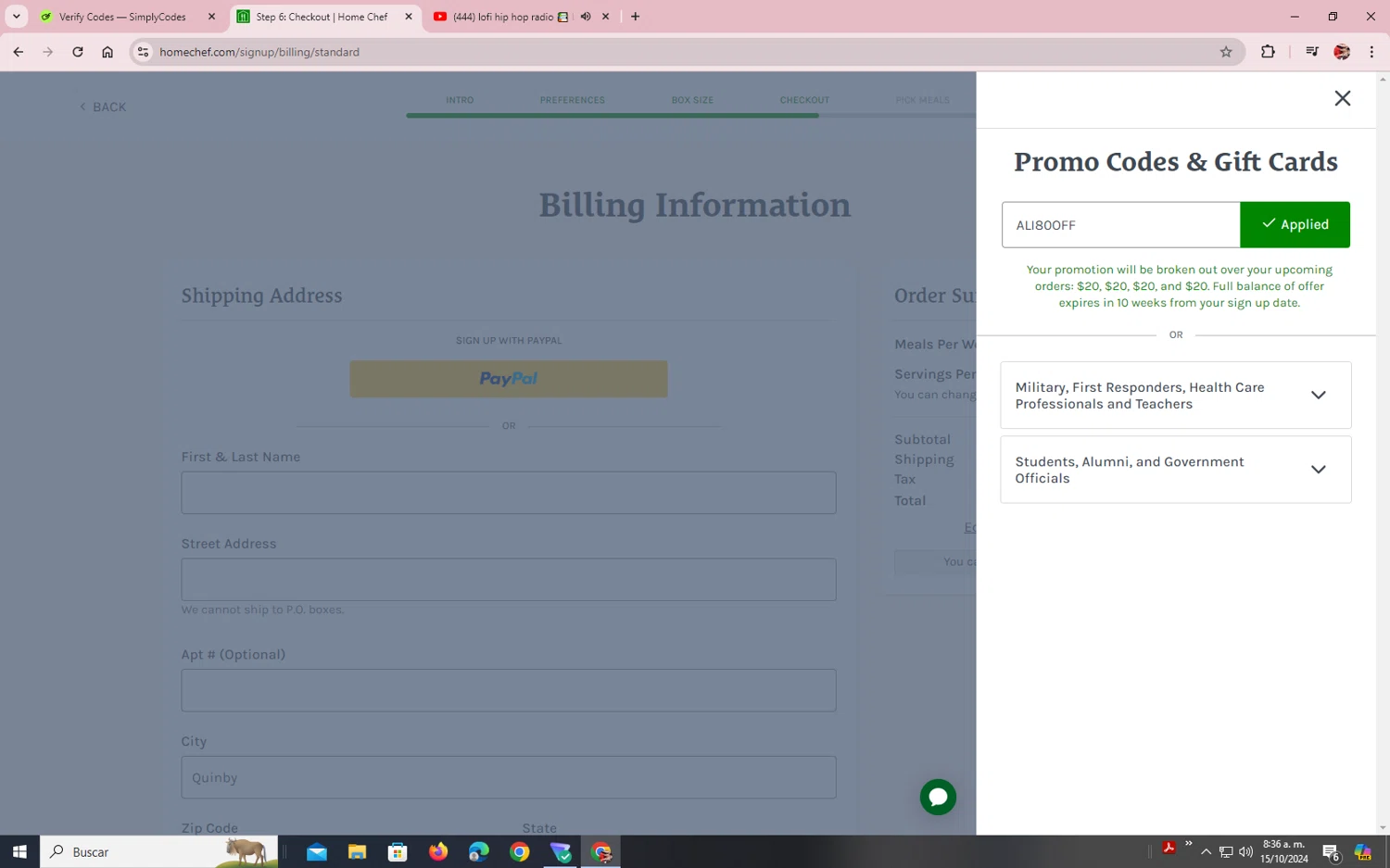
Task: Expand Students, Alumni, and Government Officials section
Action: tap(1175, 470)
